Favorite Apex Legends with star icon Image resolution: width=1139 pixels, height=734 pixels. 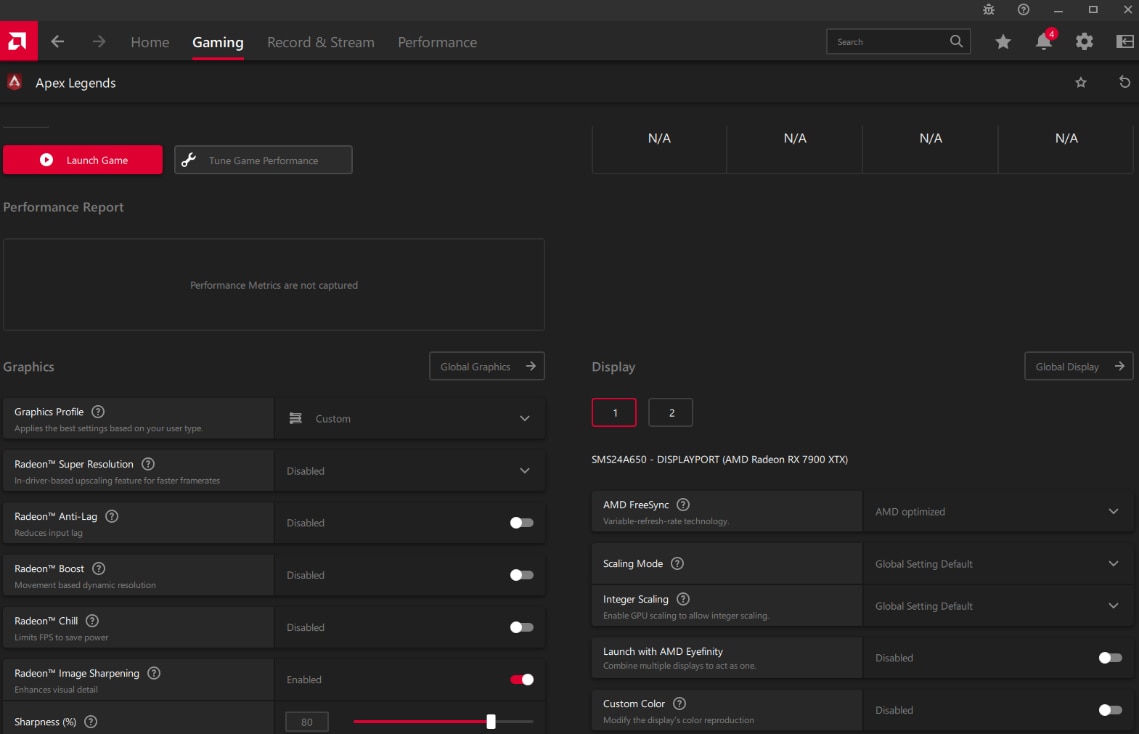(1081, 82)
